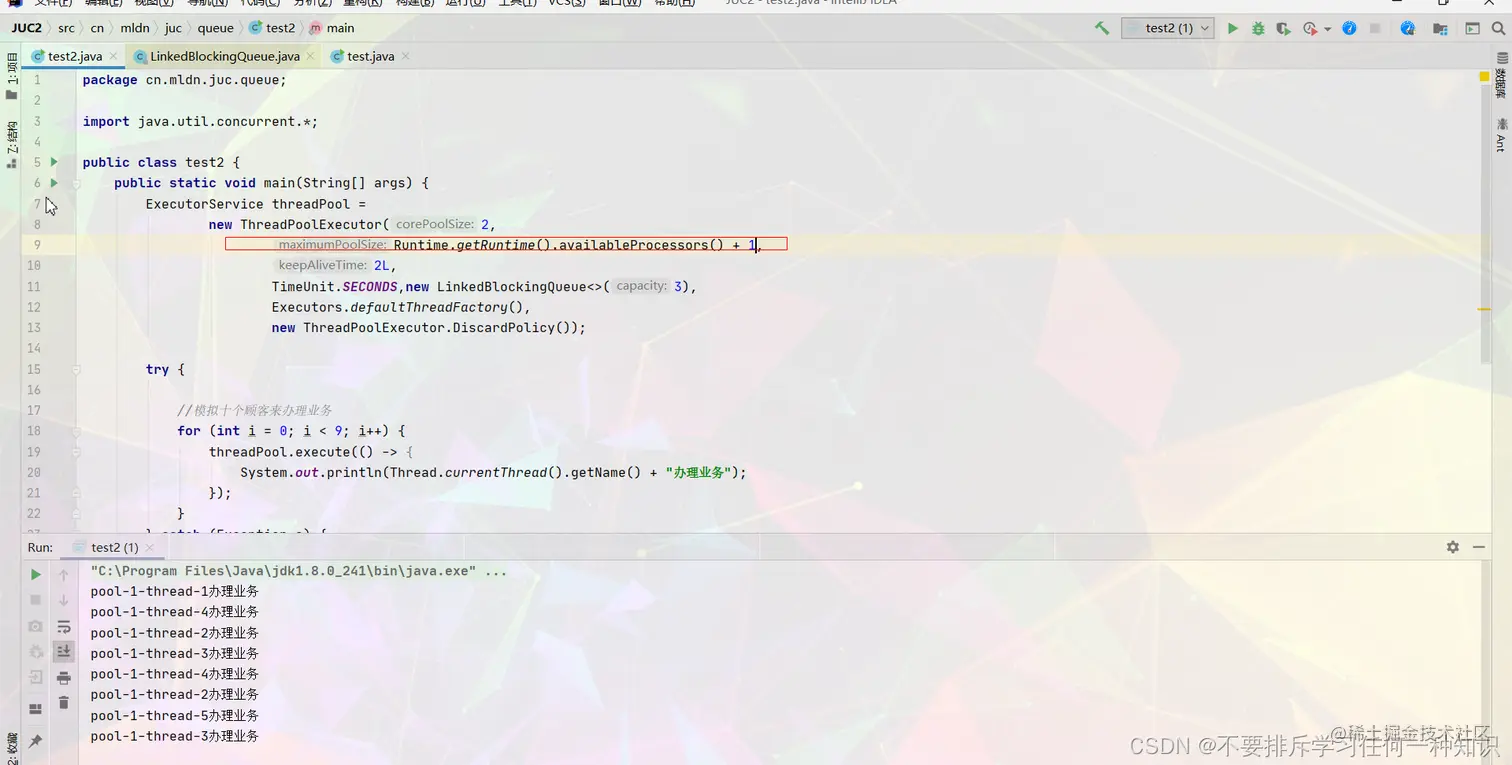Toggle the pin tab icon in the Run panel
1512x765 pixels.
coord(35,741)
